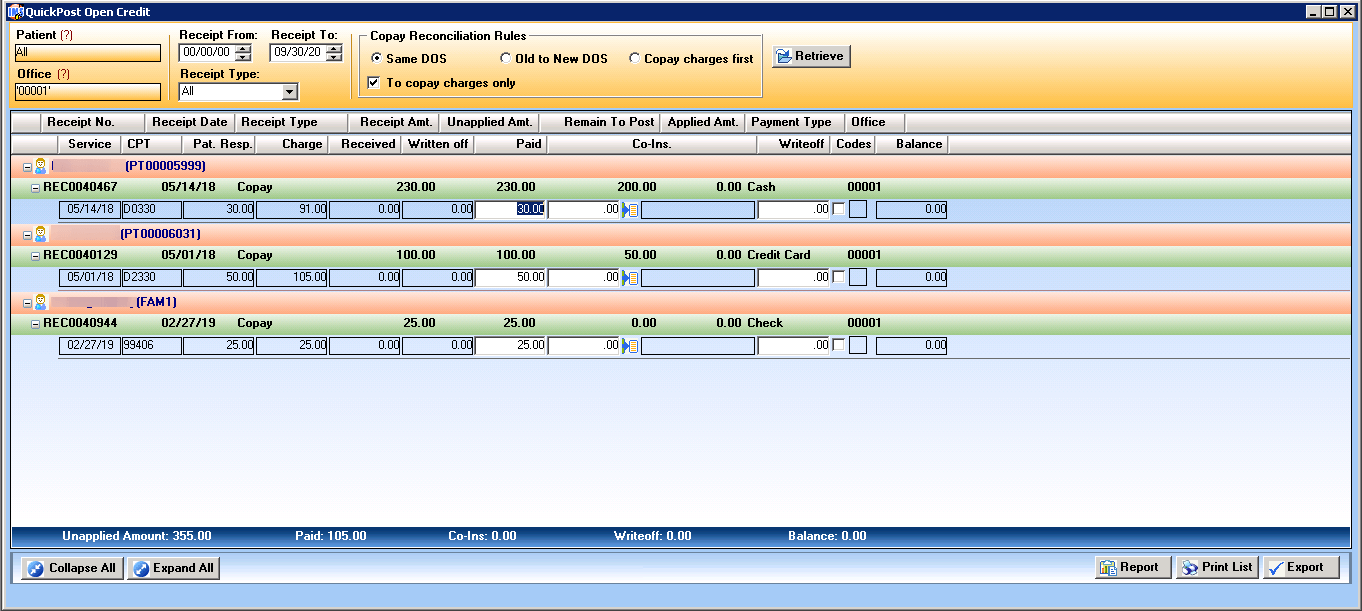Screen dimensions: 1362x611
Task: Click the Remain To Post column header
Action: tap(600, 122)
